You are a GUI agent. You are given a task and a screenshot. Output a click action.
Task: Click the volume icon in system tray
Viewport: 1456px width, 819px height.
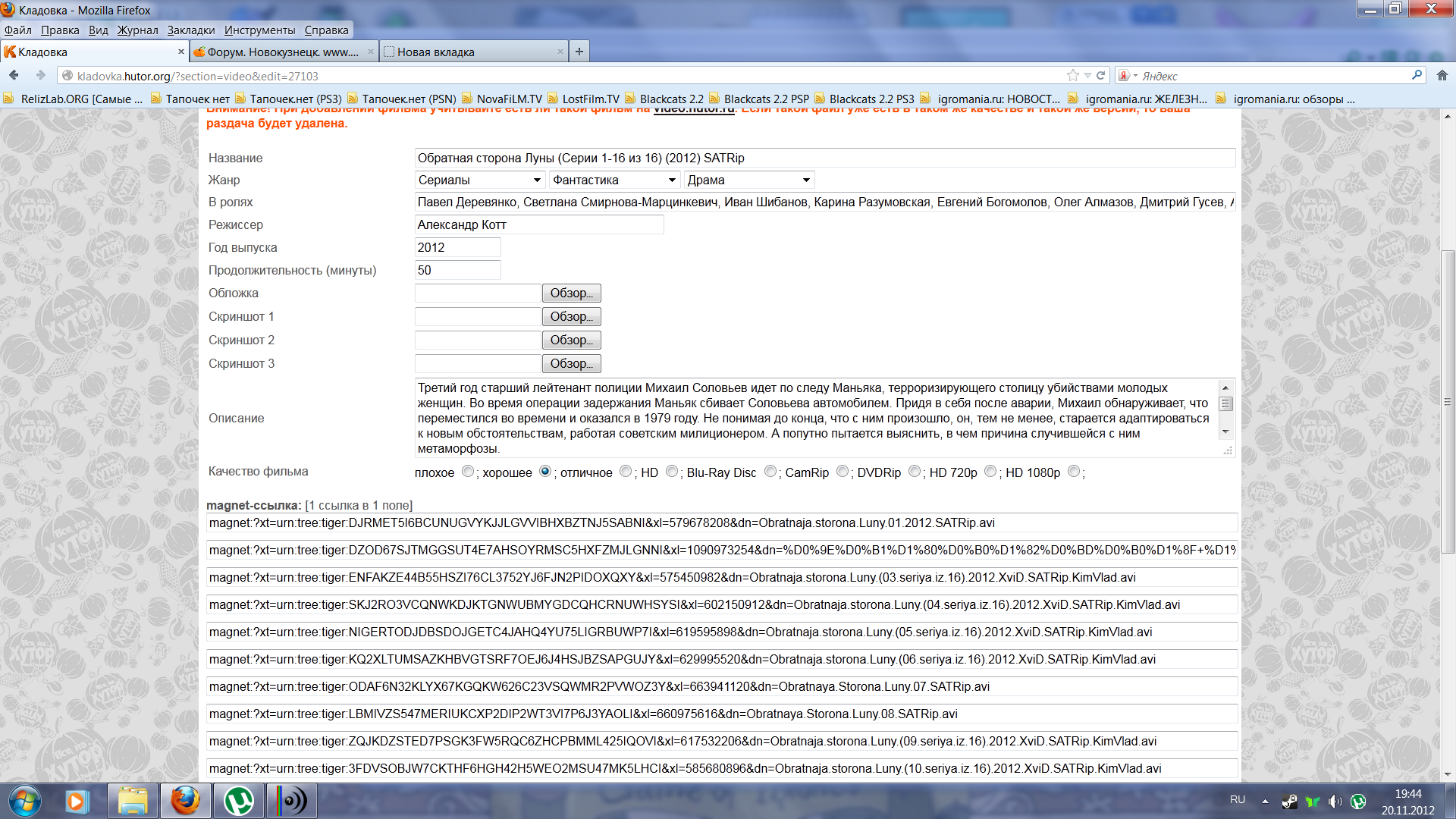(1335, 801)
